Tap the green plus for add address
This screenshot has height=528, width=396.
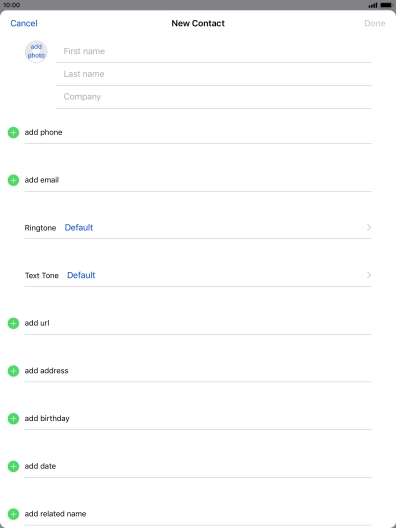(x=13, y=371)
